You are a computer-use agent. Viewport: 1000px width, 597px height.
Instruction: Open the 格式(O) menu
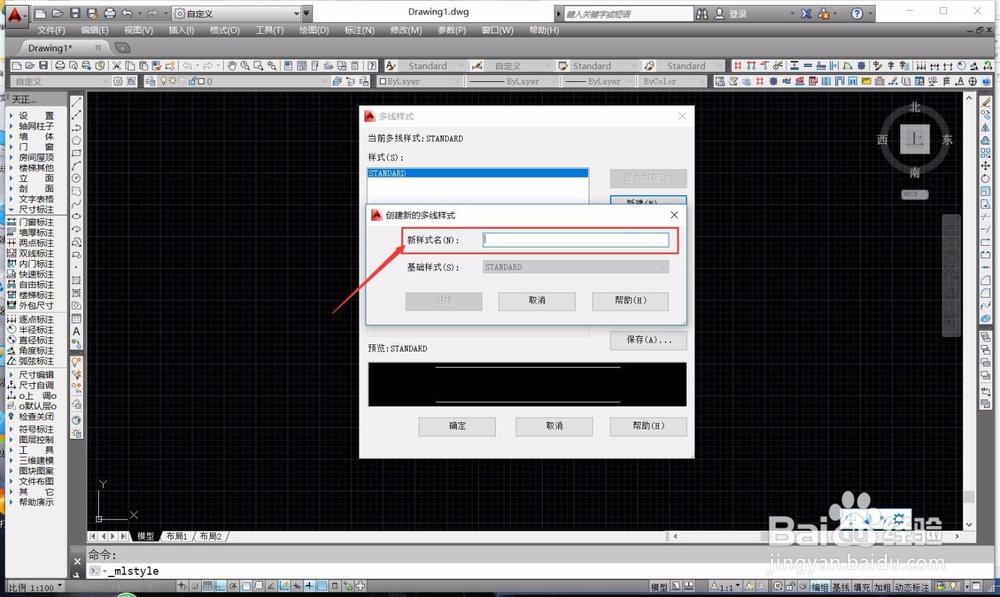pyautogui.click(x=224, y=30)
